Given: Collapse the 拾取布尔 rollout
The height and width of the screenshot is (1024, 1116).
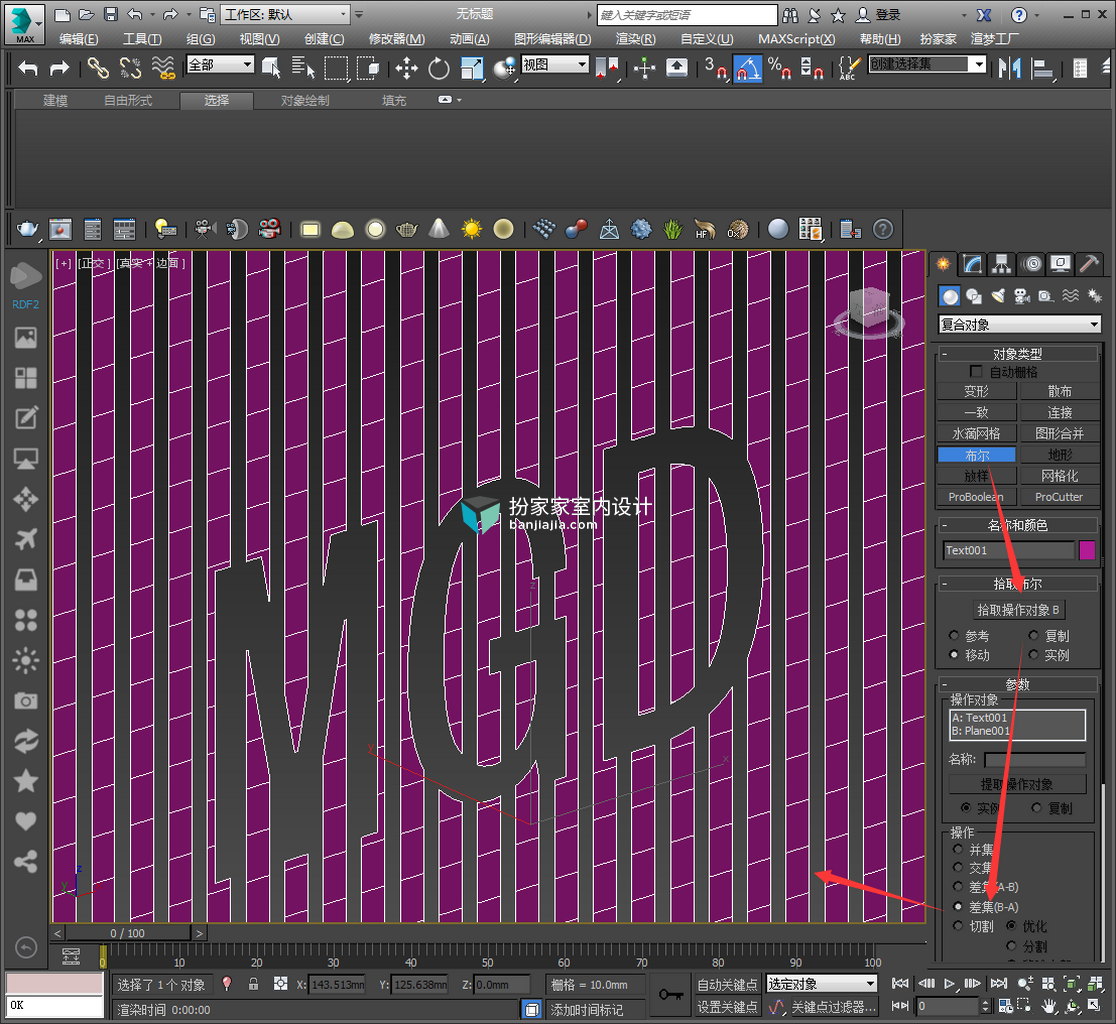Looking at the screenshot, I should point(1017,584).
